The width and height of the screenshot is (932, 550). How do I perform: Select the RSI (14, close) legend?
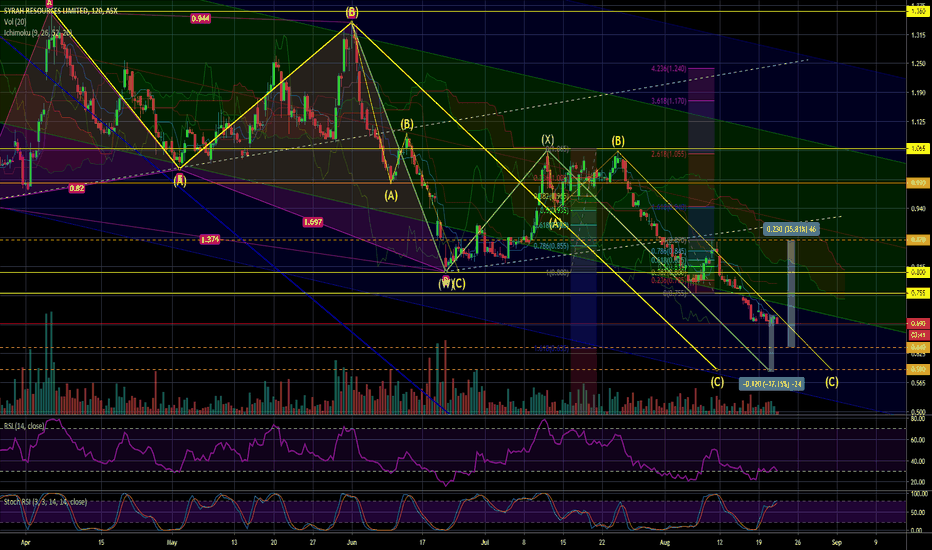coord(24,426)
